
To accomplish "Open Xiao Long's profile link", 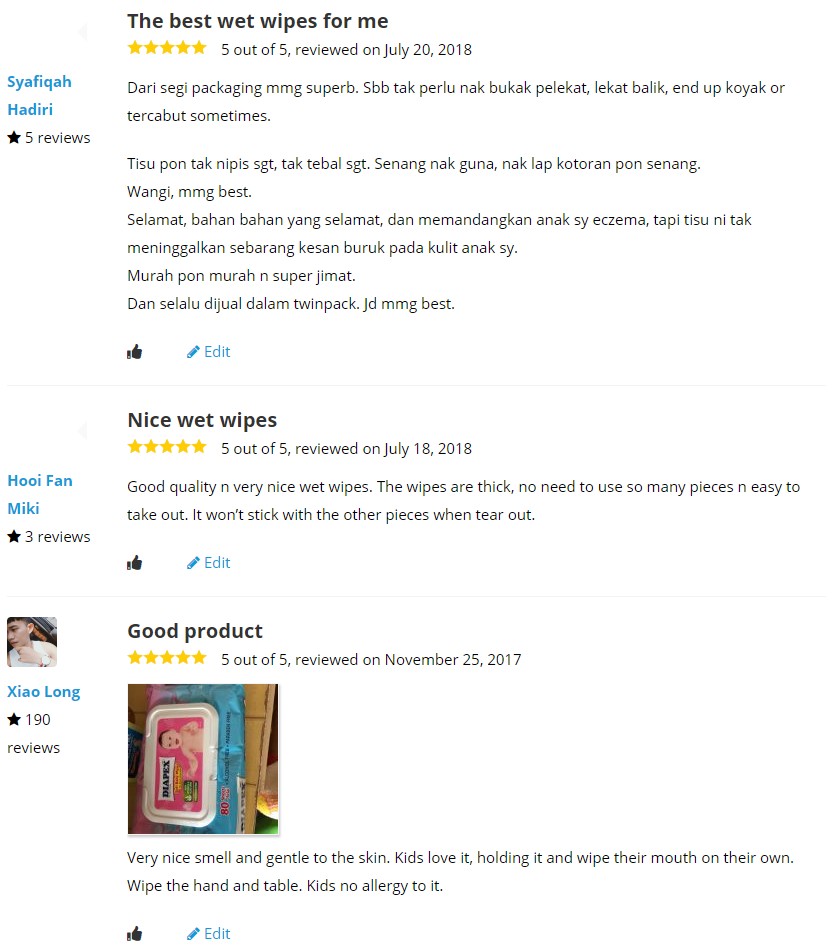I will (x=44, y=691).
